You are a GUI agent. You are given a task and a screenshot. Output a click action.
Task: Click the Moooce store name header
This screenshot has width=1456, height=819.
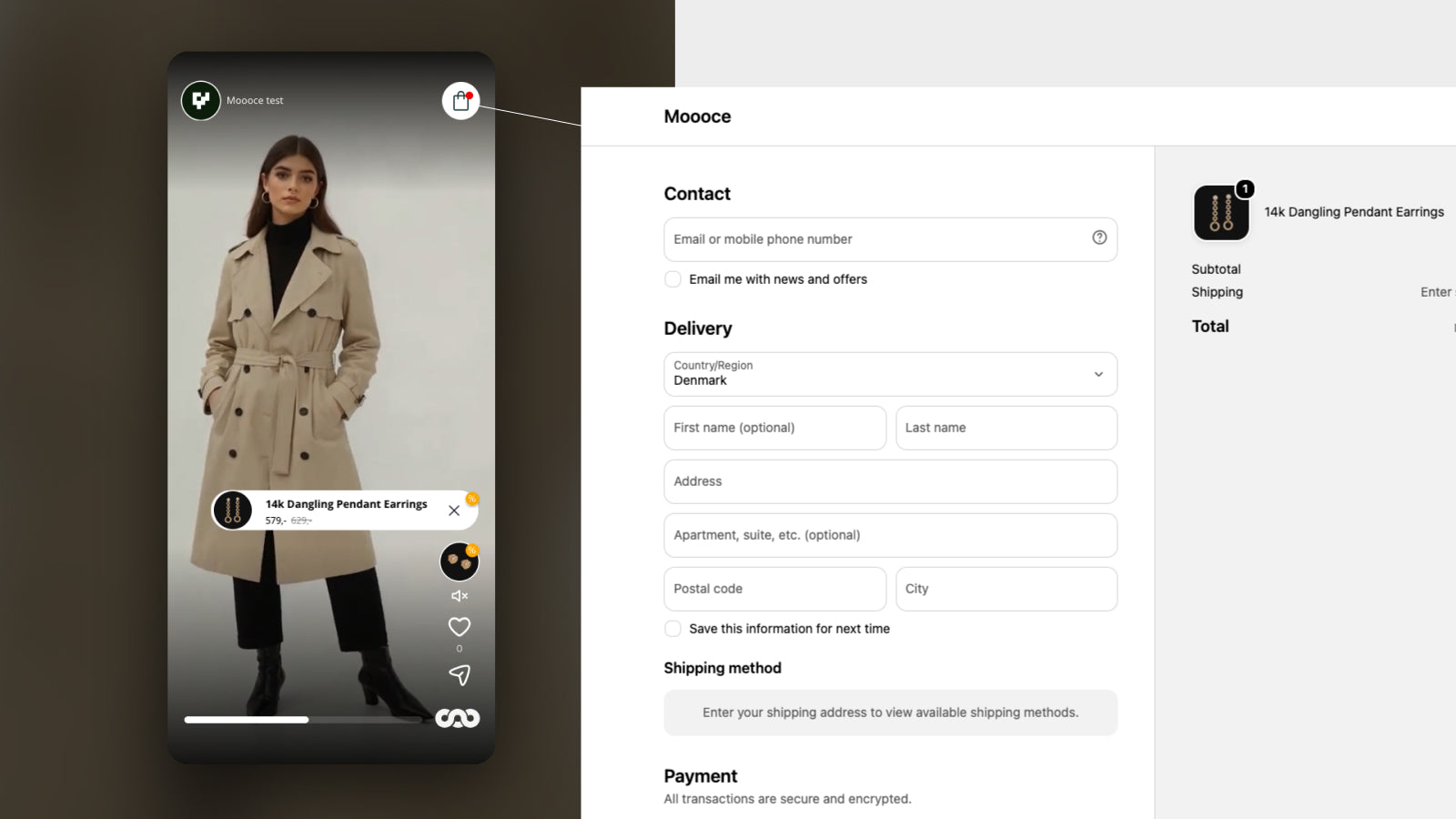(x=697, y=116)
